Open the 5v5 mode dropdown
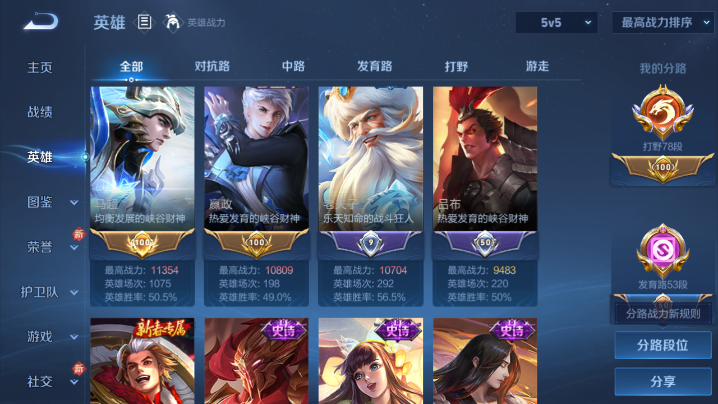718x404 pixels. point(556,22)
